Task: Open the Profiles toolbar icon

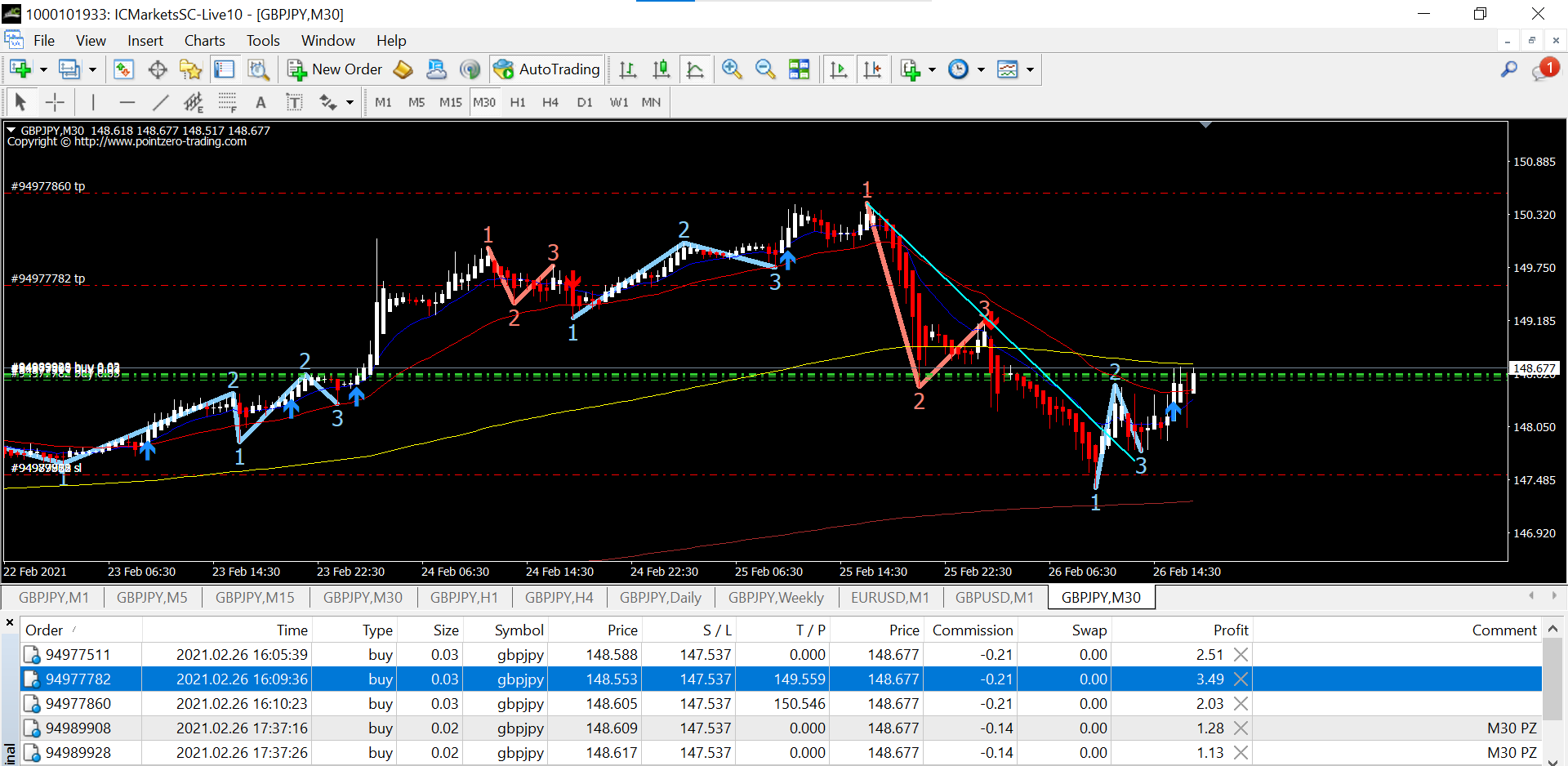Action: (69, 69)
